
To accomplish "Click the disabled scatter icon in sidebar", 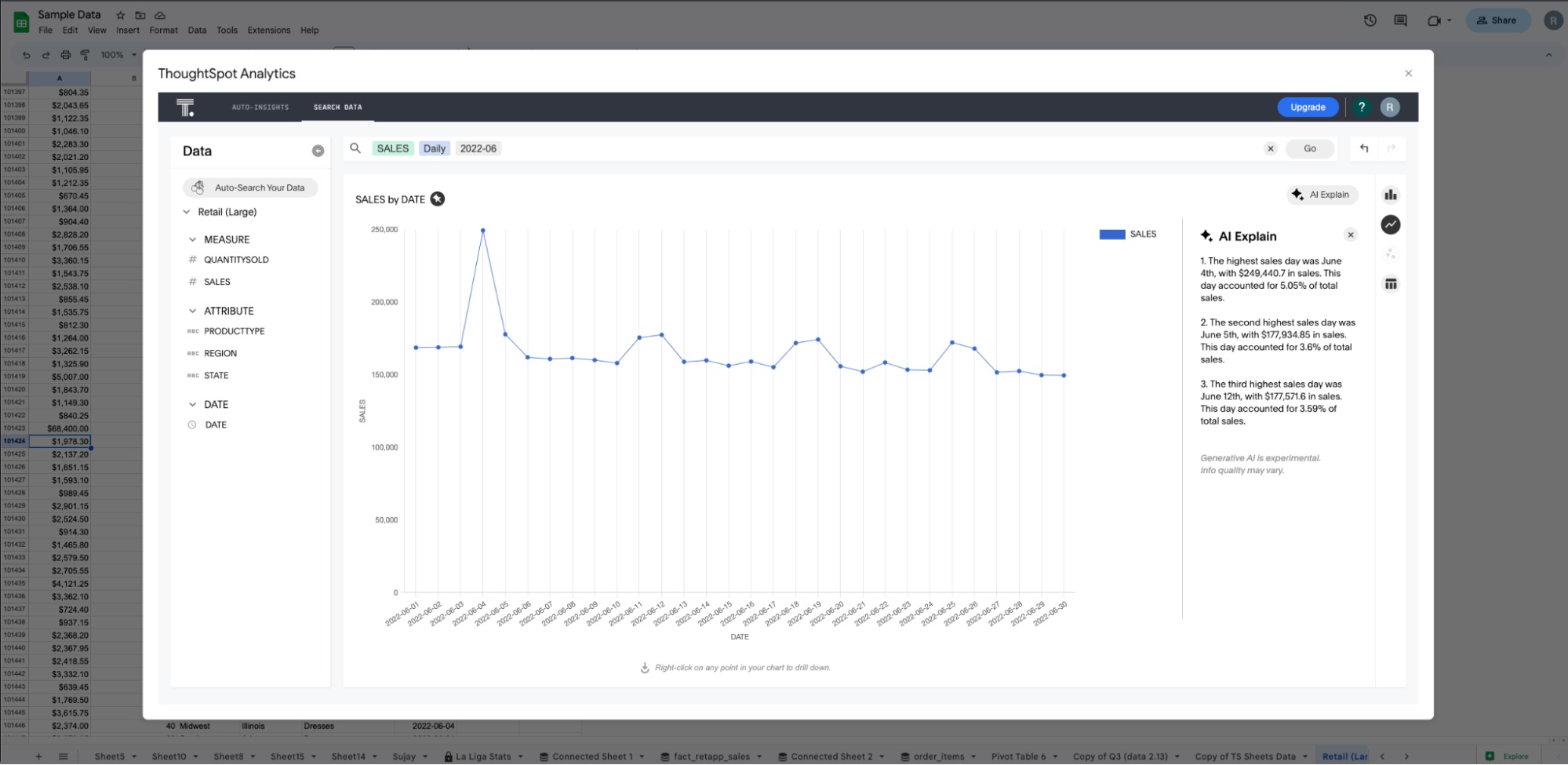I will [1391, 254].
